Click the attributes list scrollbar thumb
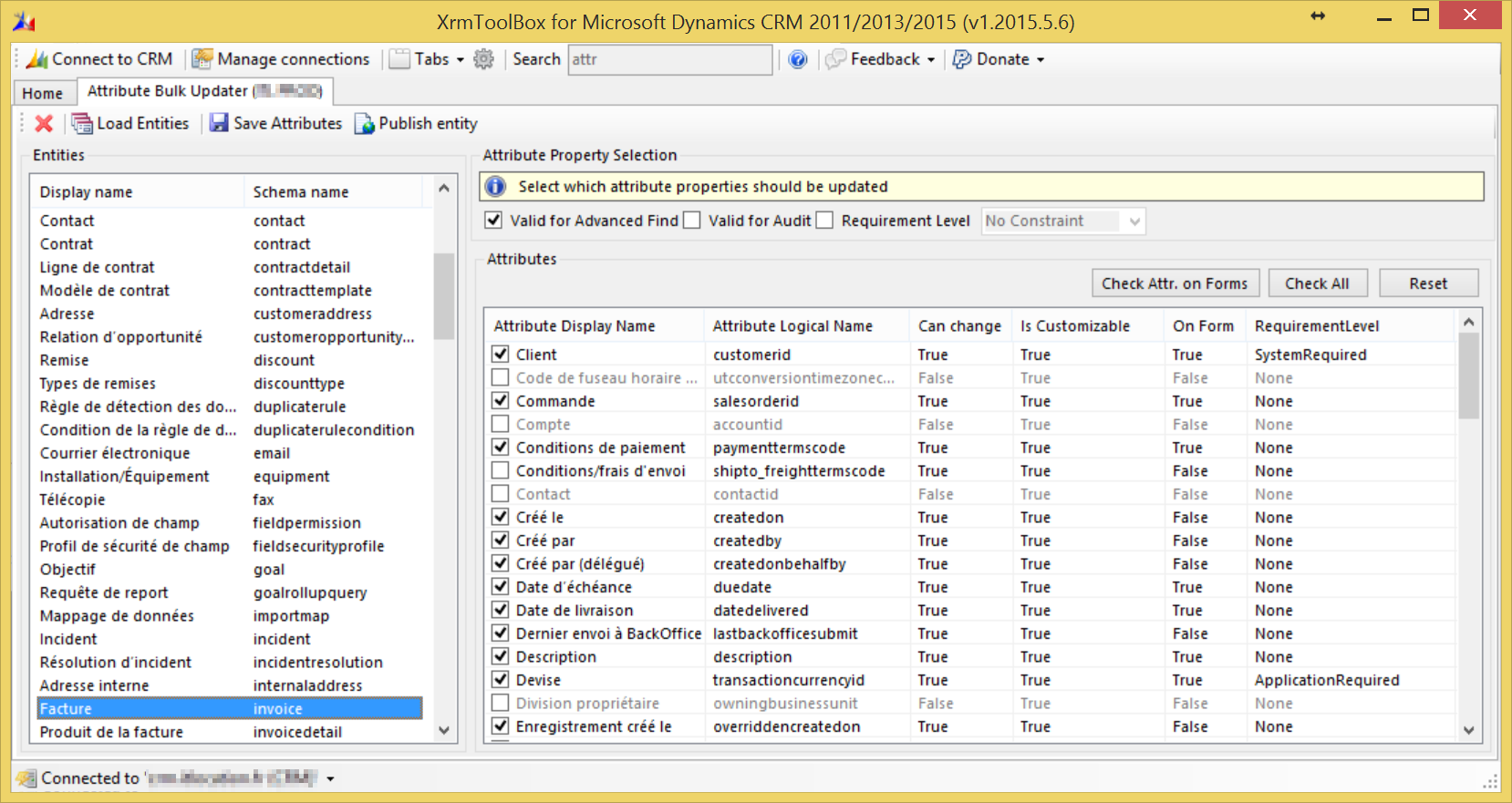The width and height of the screenshot is (1512, 803). coord(1468,376)
